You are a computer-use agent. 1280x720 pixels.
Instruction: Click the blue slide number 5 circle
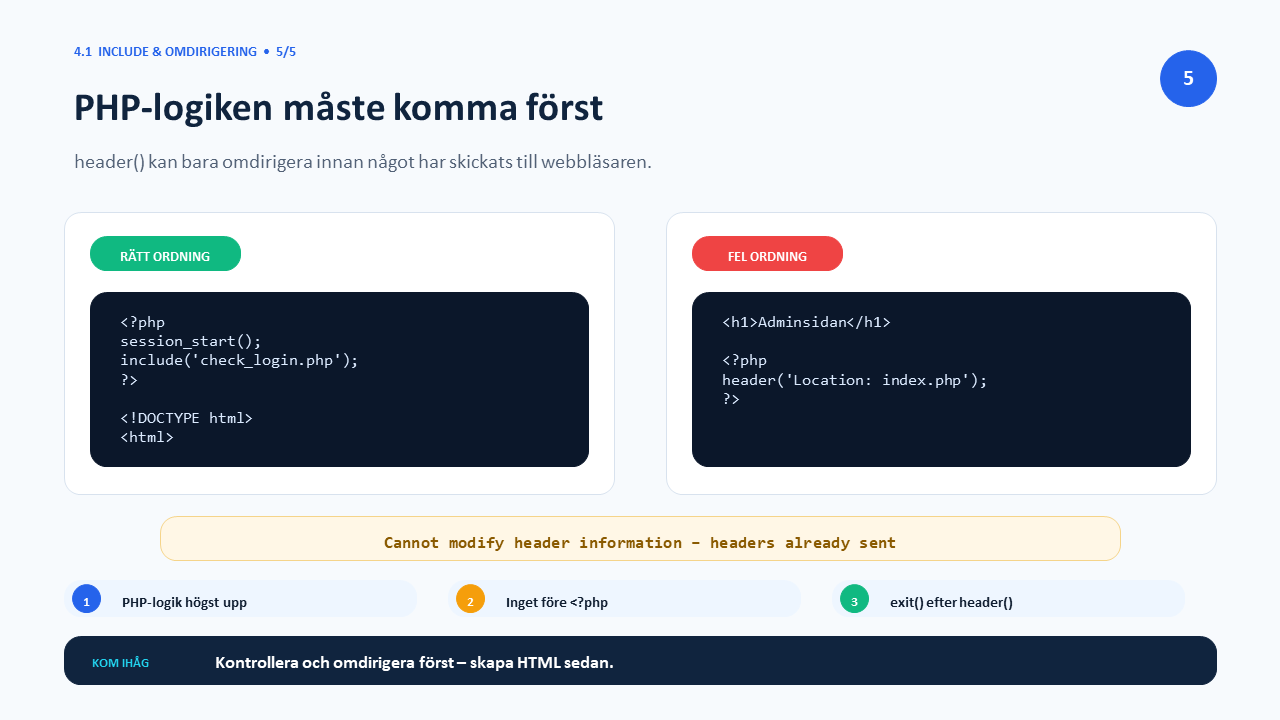1188,78
